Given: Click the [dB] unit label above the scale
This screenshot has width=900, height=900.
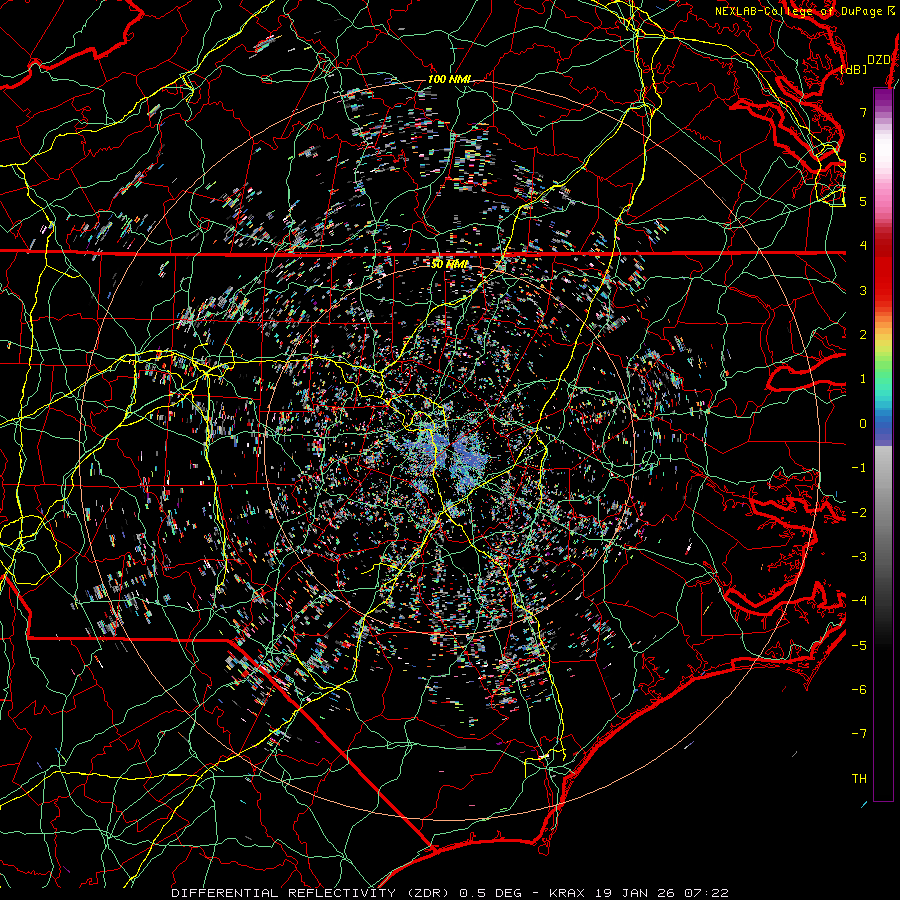Looking at the screenshot, I should tap(854, 69).
